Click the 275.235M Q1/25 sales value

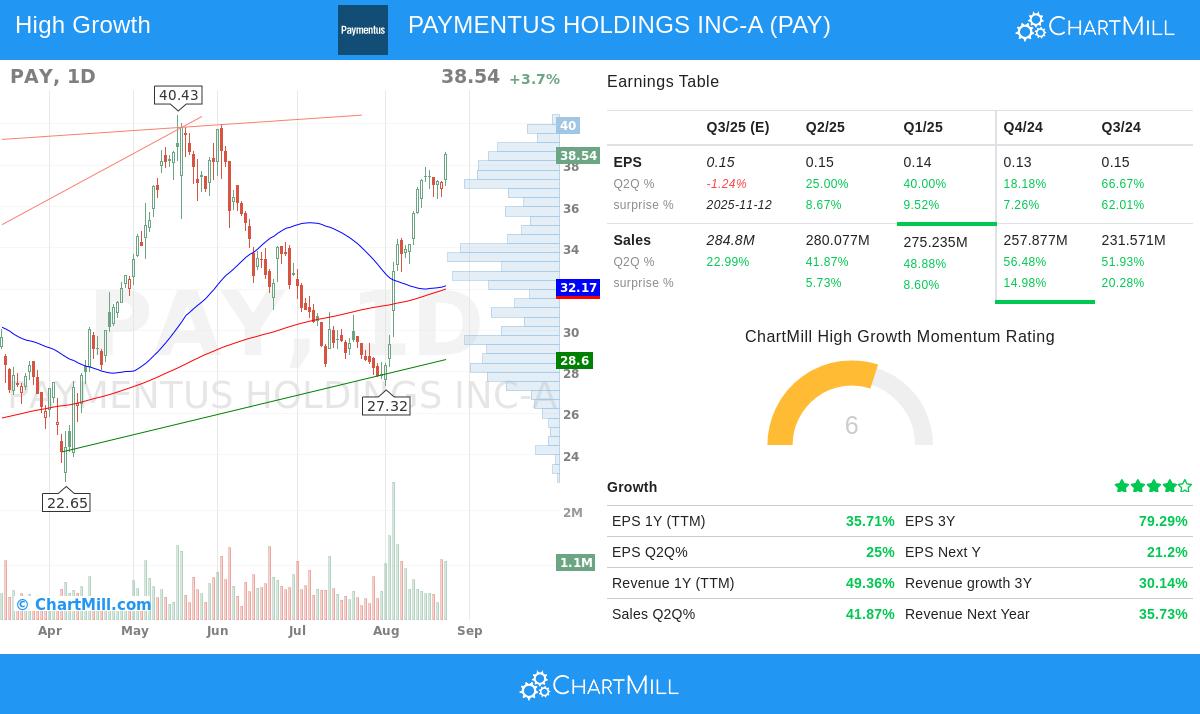[936, 242]
